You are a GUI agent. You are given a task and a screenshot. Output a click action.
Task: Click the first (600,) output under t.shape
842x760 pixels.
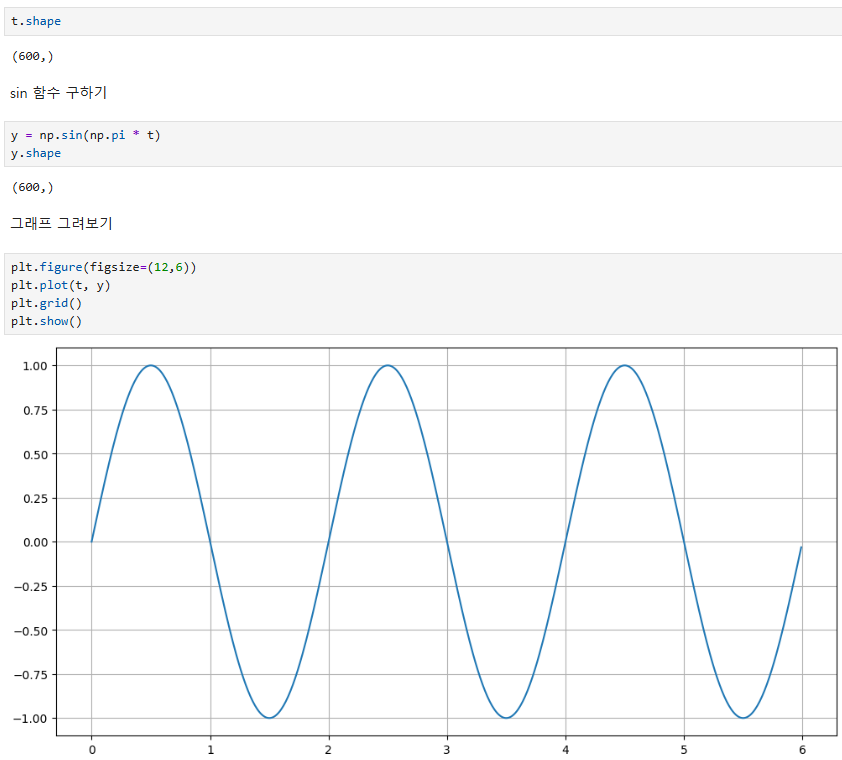33,56
